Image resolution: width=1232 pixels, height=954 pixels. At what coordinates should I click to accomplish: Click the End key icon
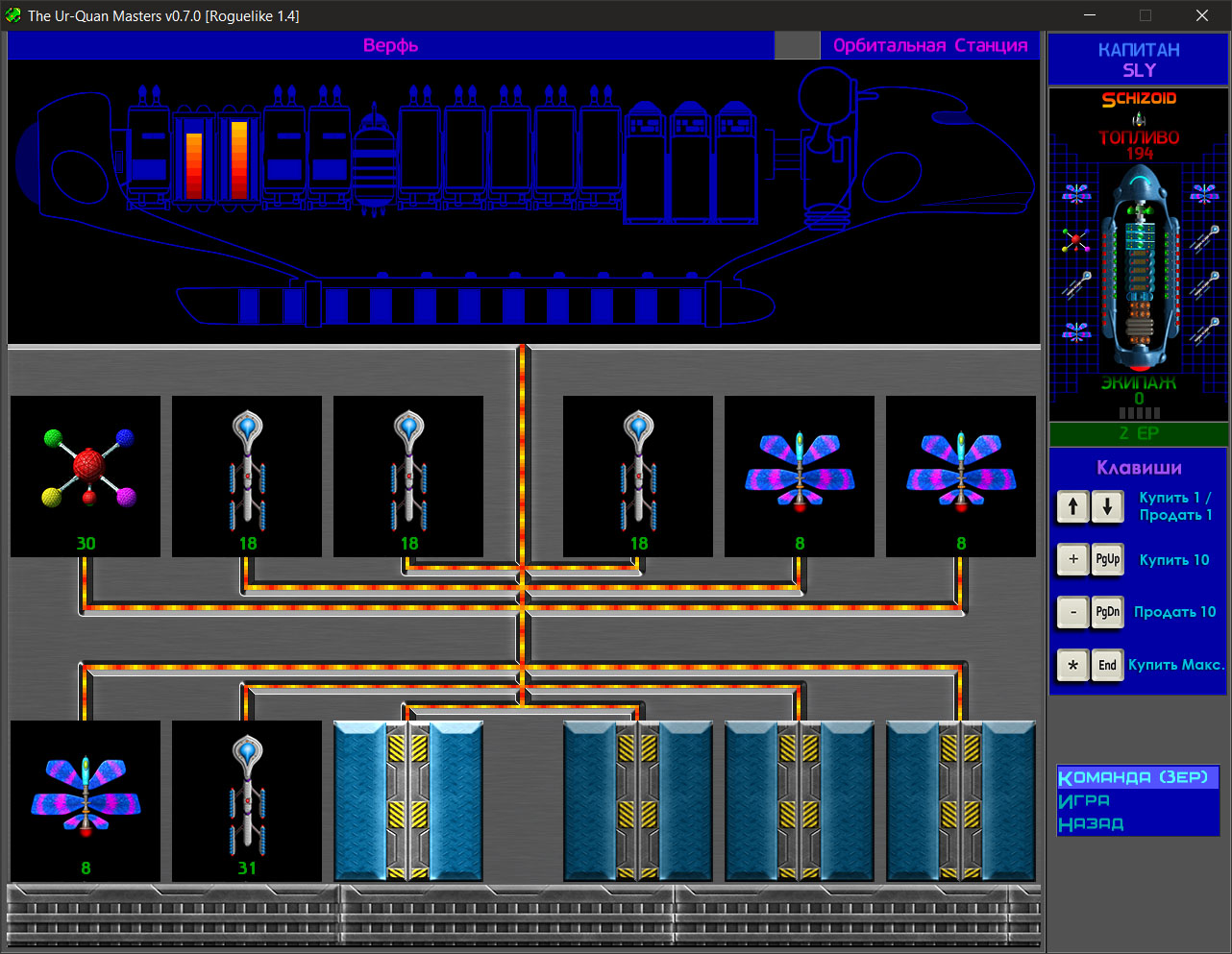1107,665
